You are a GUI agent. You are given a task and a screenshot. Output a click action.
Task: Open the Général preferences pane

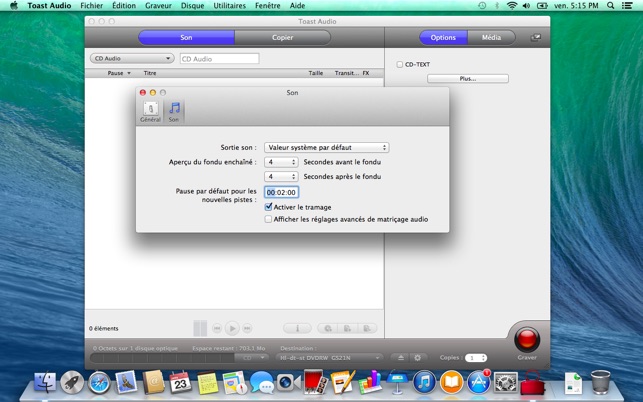150,112
